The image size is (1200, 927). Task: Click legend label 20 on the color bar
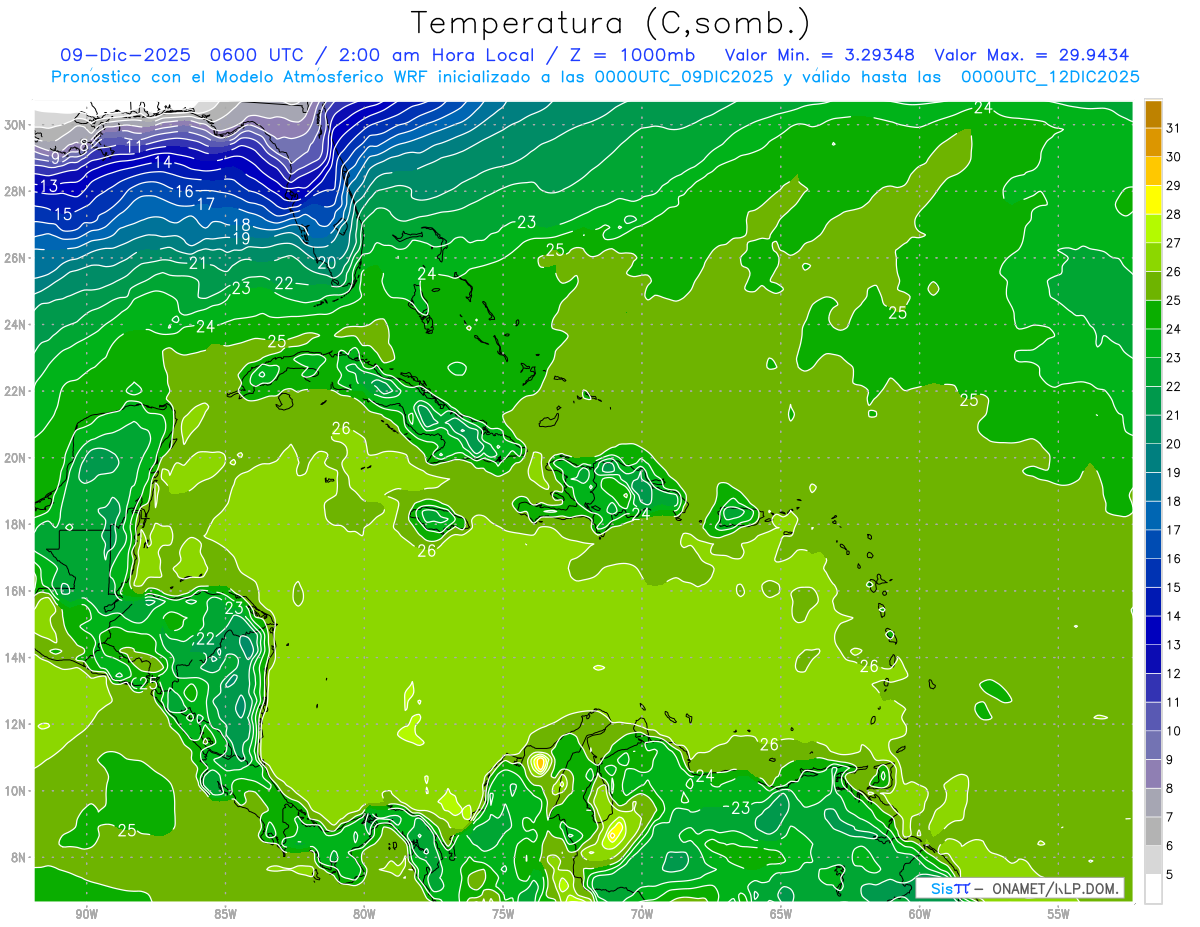[1174, 444]
